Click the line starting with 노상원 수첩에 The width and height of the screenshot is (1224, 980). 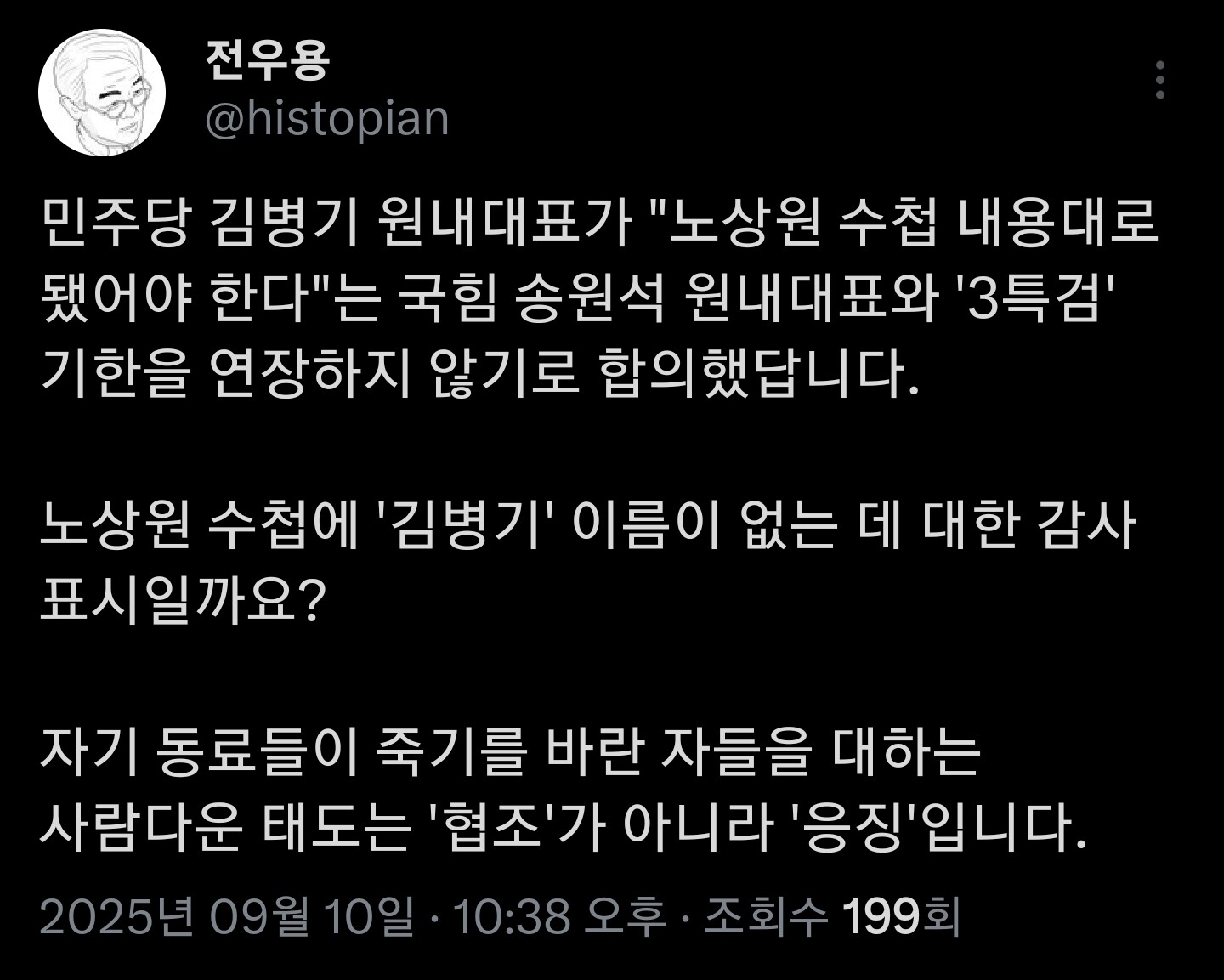pyautogui.click(x=586, y=524)
